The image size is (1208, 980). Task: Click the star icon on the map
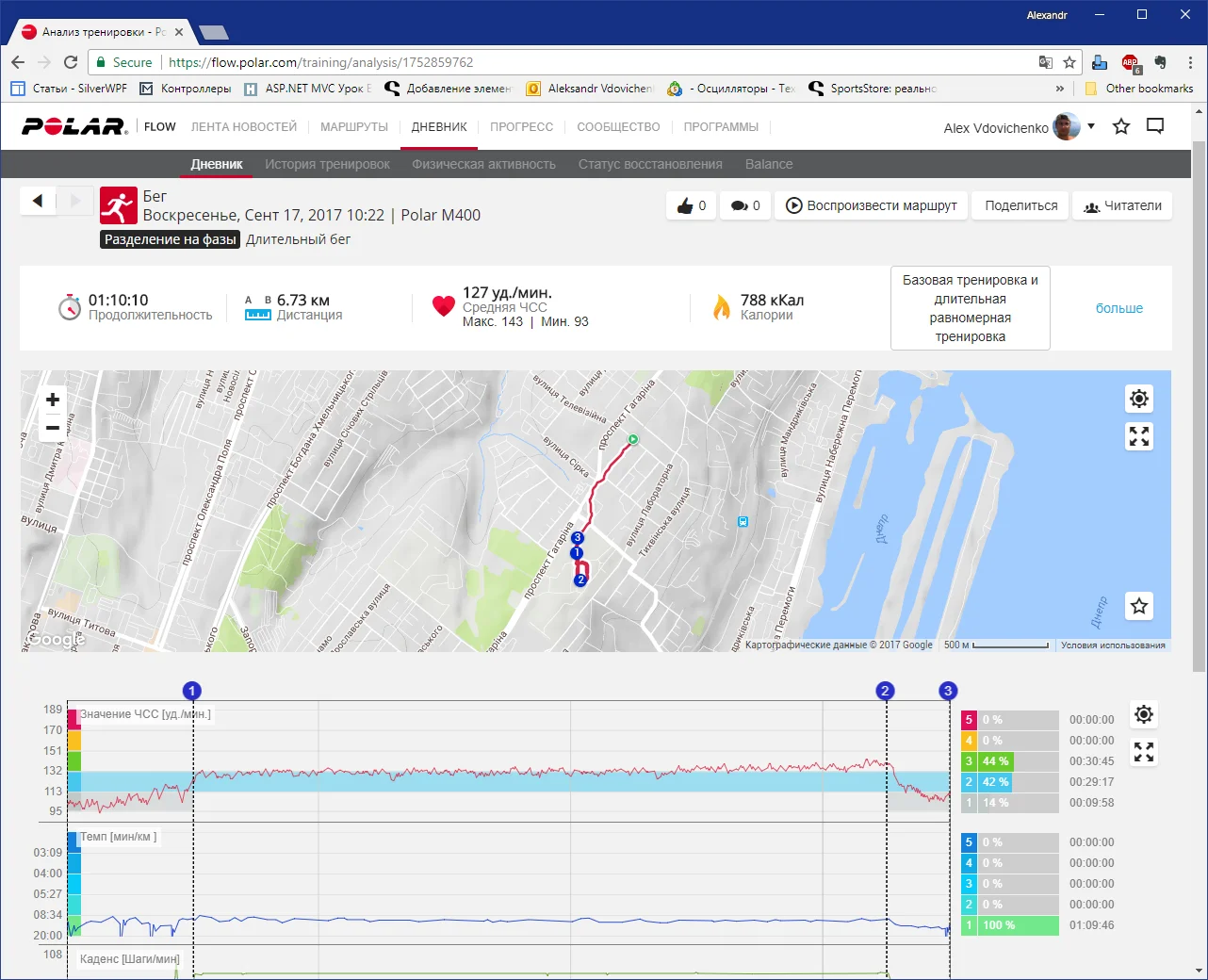(x=1139, y=606)
